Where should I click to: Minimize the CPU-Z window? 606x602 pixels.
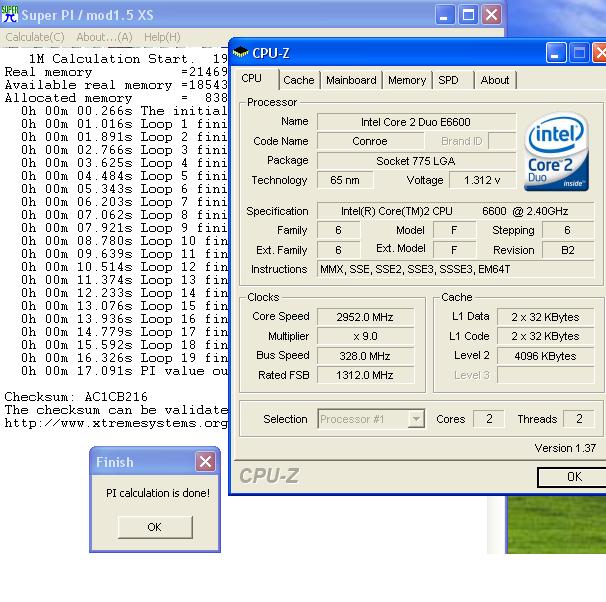tap(557, 53)
